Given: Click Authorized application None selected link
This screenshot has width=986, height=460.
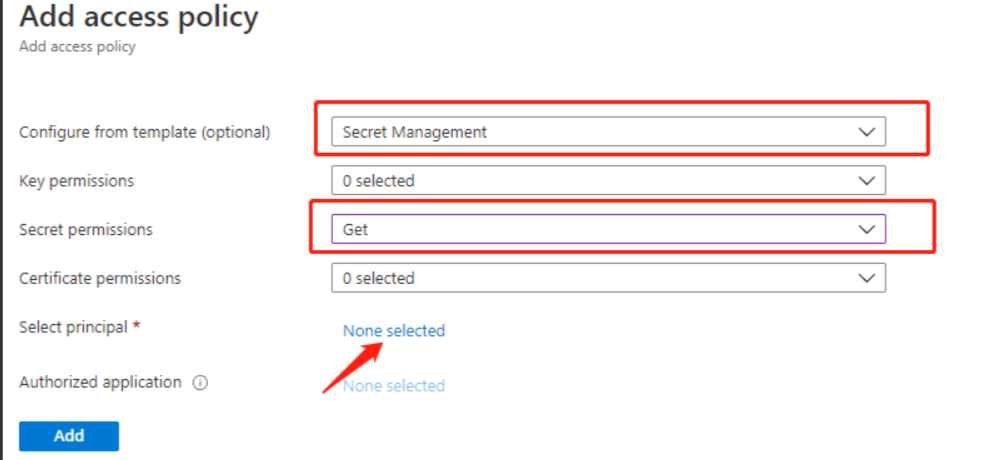Looking at the screenshot, I should pos(394,385).
